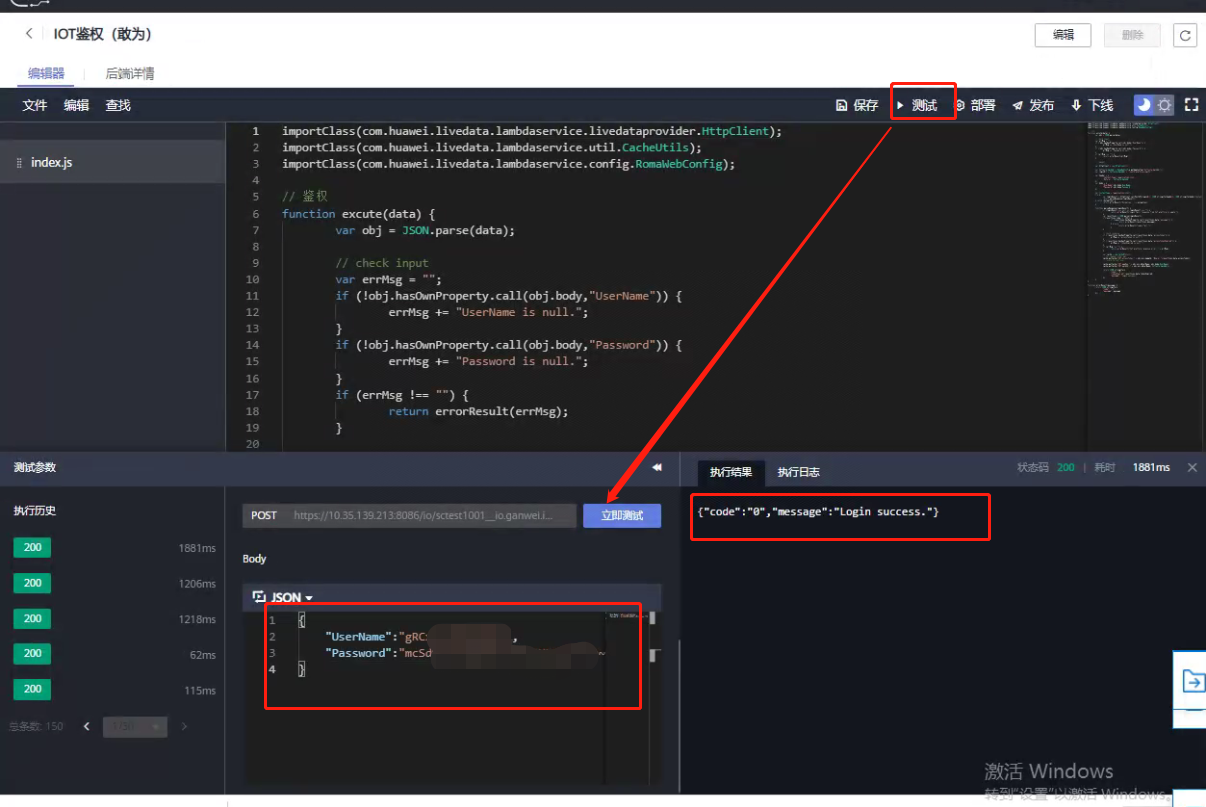Image resolution: width=1206 pixels, height=807 pixels.
Task: Close the execution result panel
Action: tap(1192, 467)
